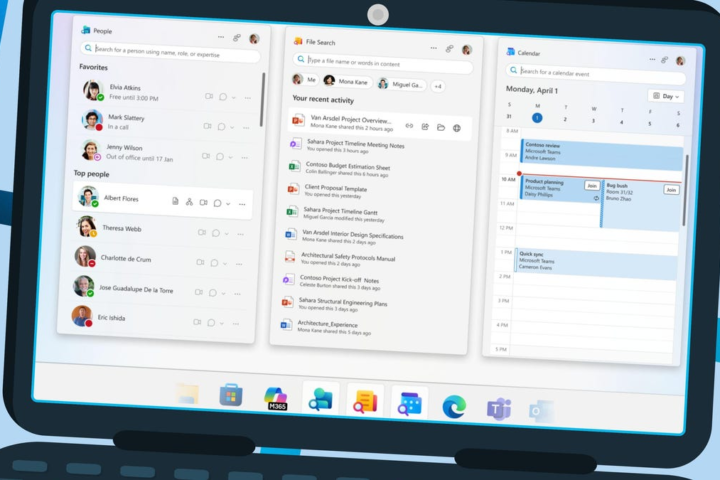Open account avatar in Calendar window
Image resolution: width=720 pixels, height=480 pixels.
tap(680, 61)
